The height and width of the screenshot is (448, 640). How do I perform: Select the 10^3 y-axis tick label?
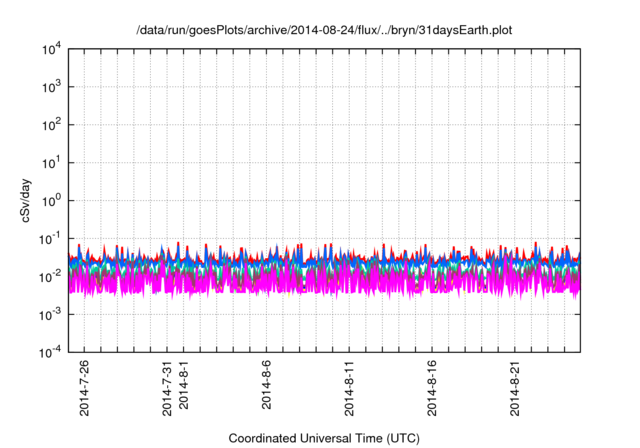pos(51,87)
